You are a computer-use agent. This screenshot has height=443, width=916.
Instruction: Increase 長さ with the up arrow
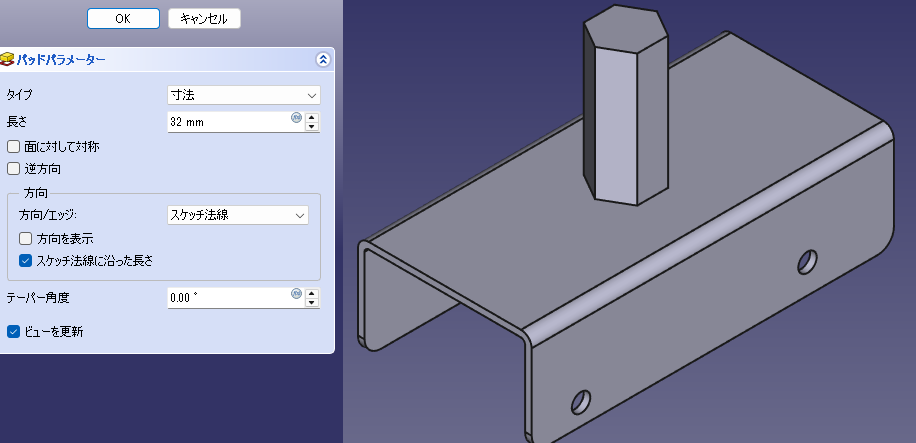tap(312, 117)
